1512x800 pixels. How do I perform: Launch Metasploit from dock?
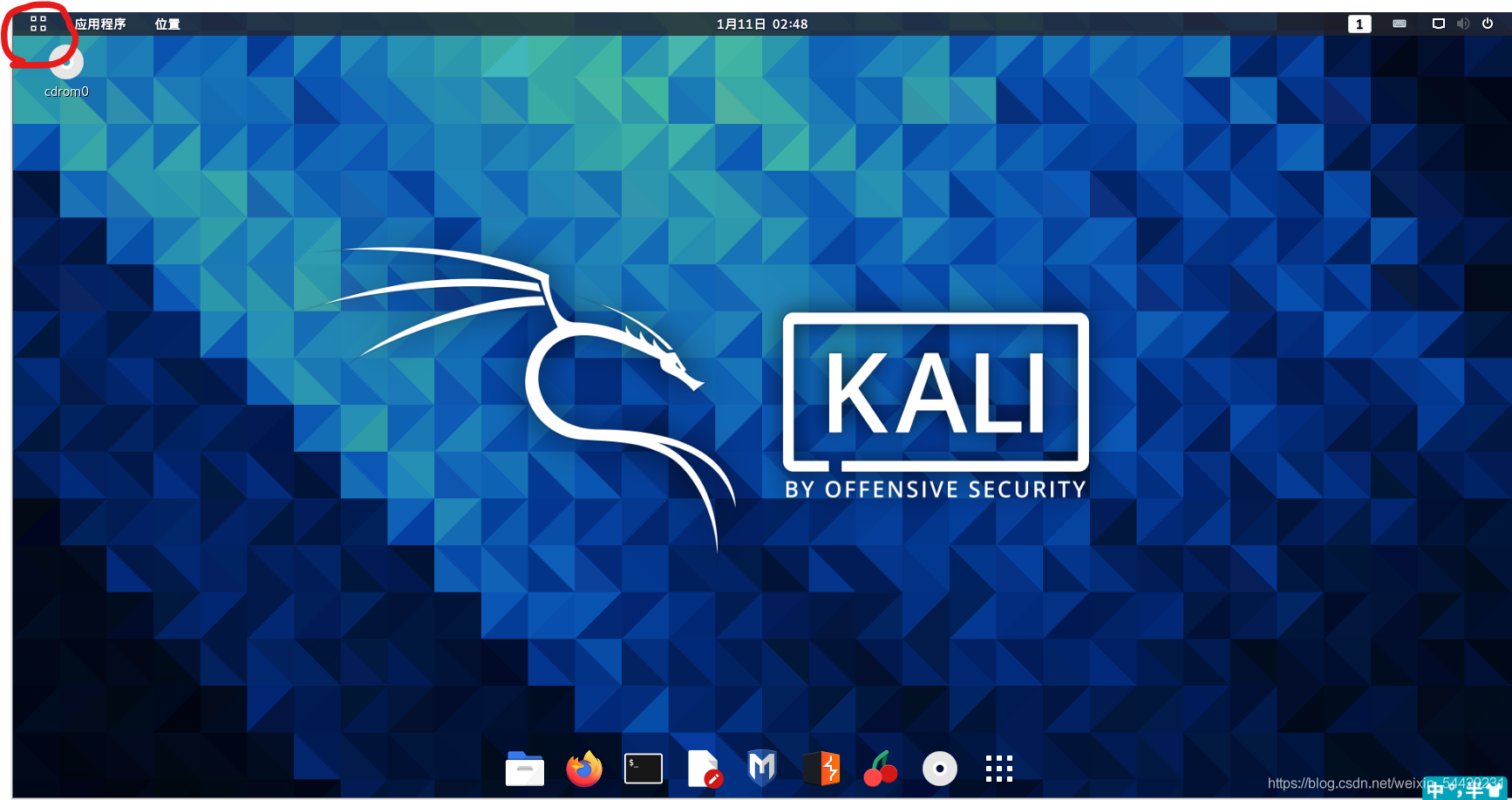pos(762,769)
